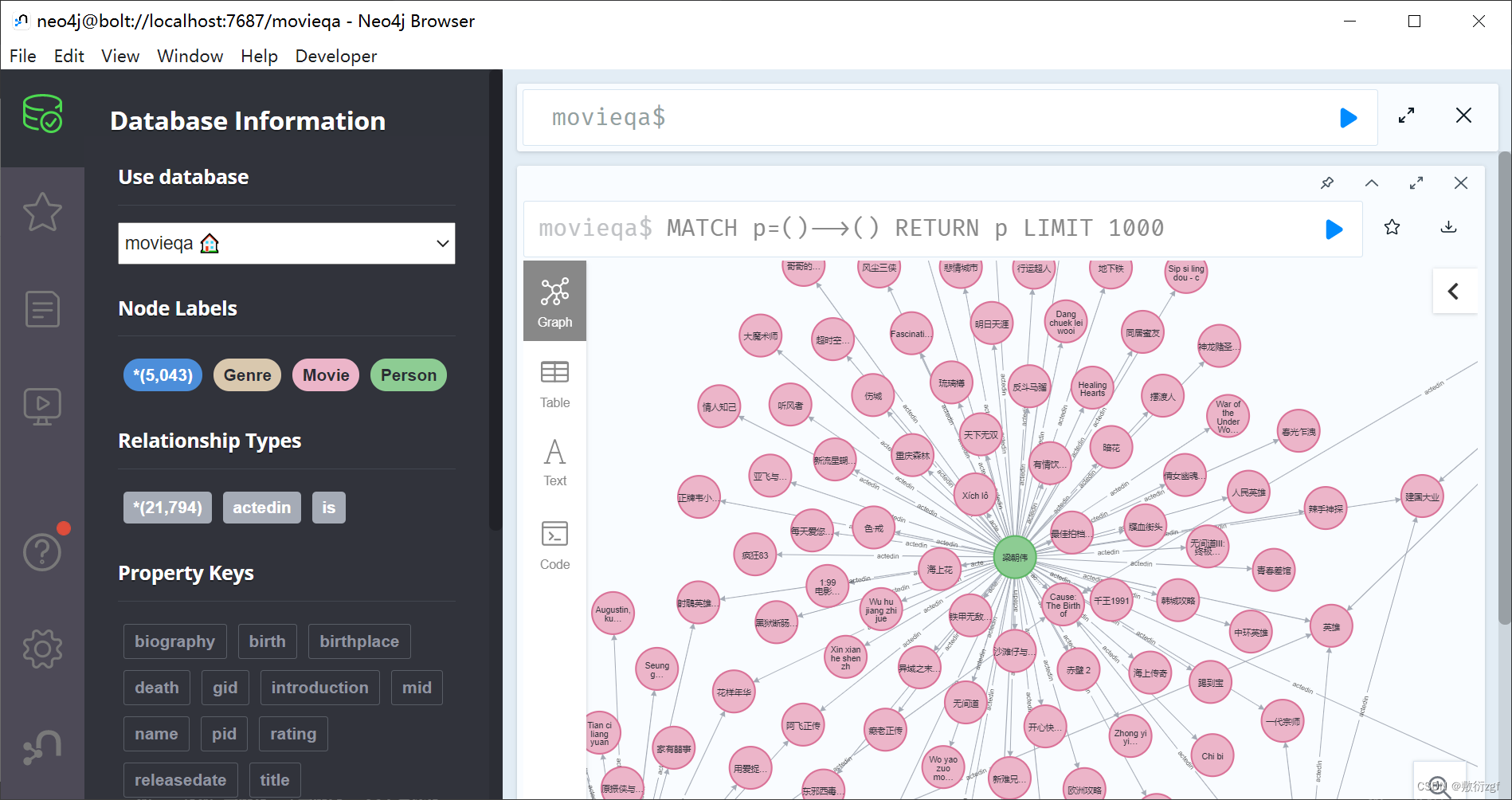Select the 'Healing Hearts' movie node
The width and height of the screenshot is (1512, 800).
1092,389
